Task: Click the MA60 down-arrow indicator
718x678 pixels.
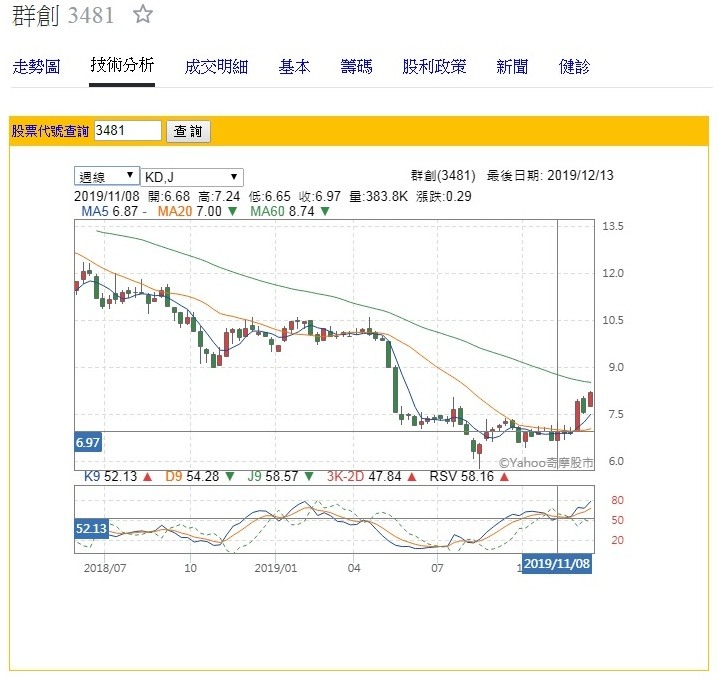Action: click(x=325, y=211)
